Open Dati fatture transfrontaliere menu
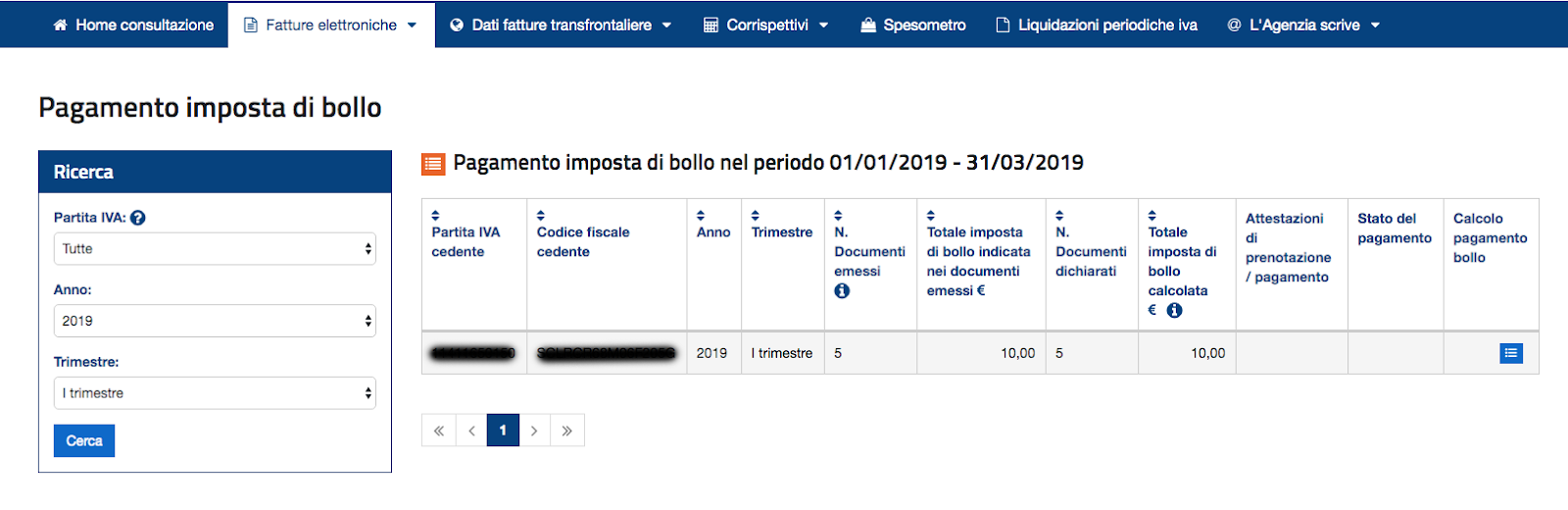The image size is (1568, 510). [561, 25]
